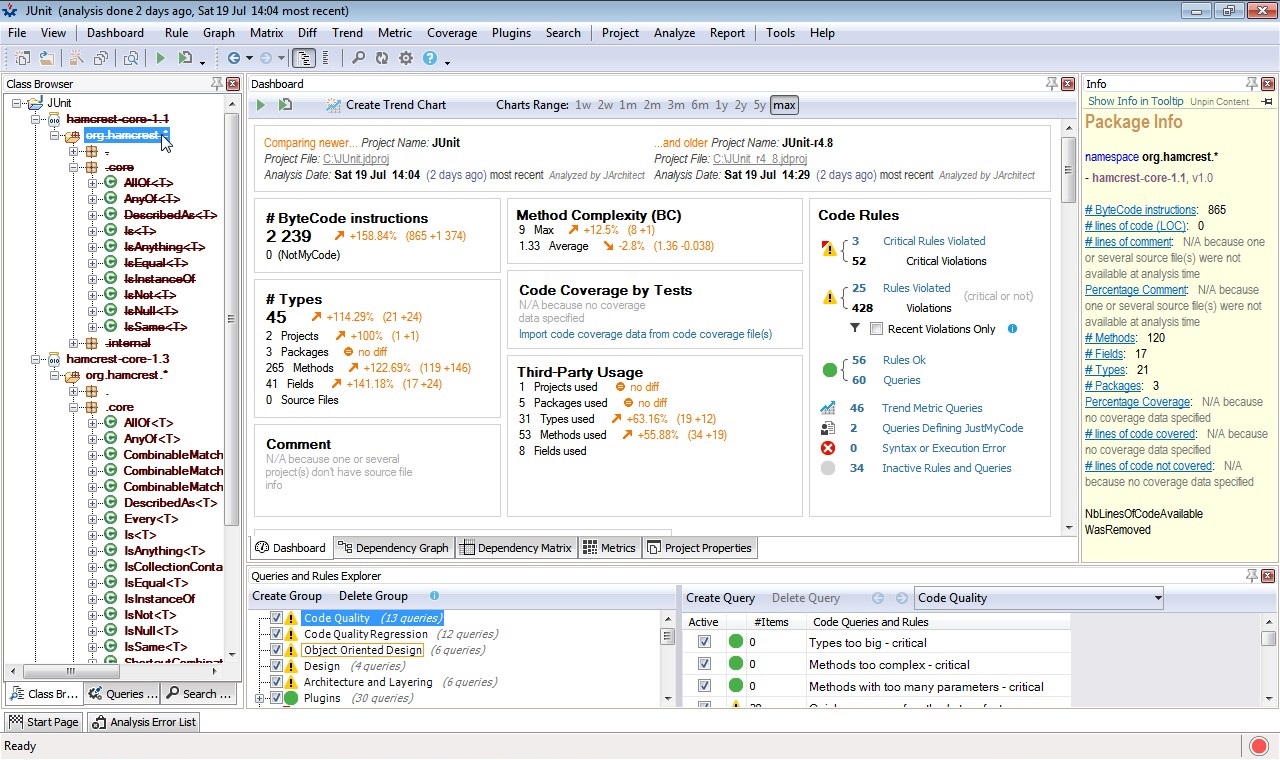Click the info icon beside Delete Group
1280x760 pixels.
(x=434, y=596)
